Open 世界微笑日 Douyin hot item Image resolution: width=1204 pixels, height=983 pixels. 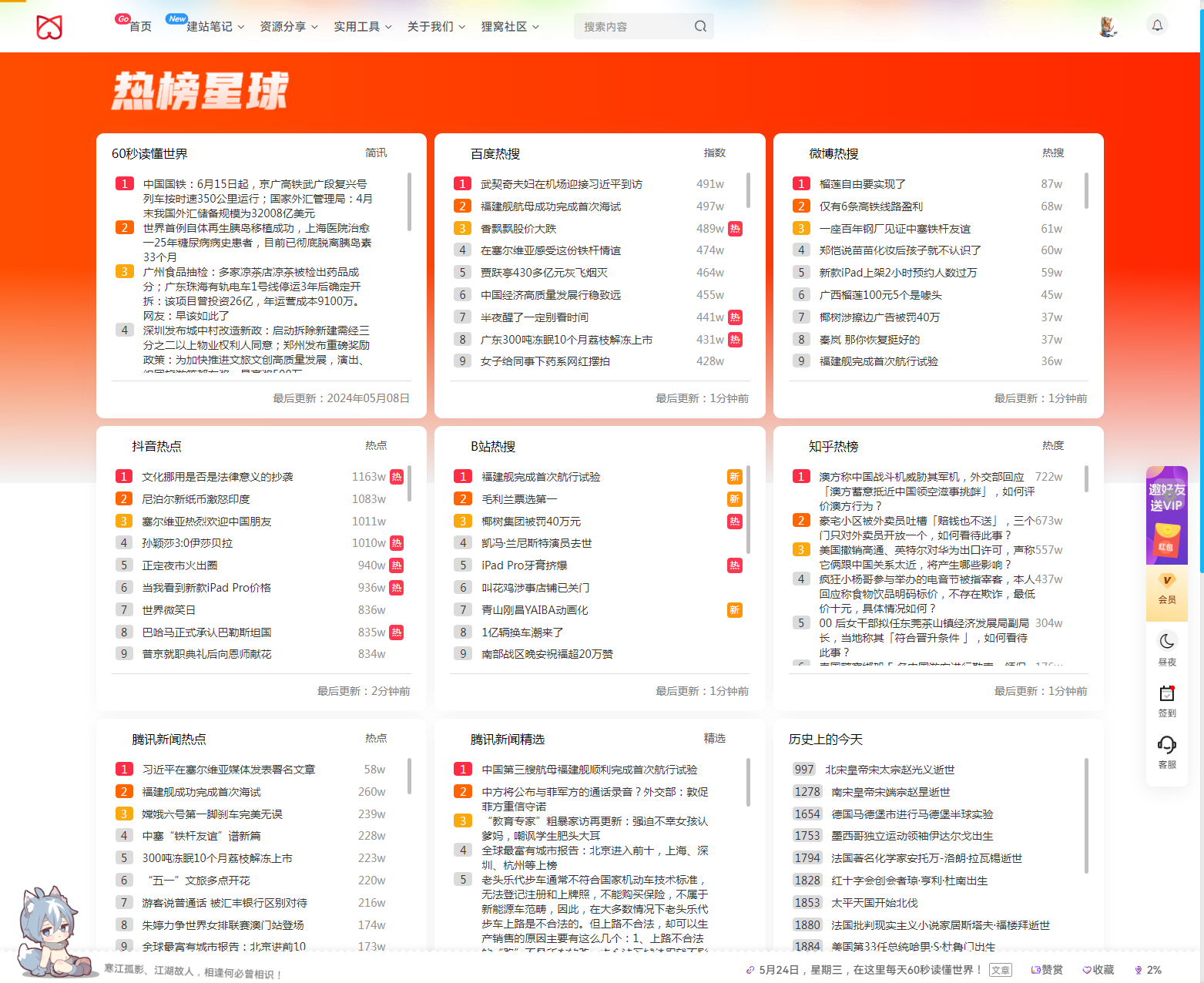tap(169, 610)
